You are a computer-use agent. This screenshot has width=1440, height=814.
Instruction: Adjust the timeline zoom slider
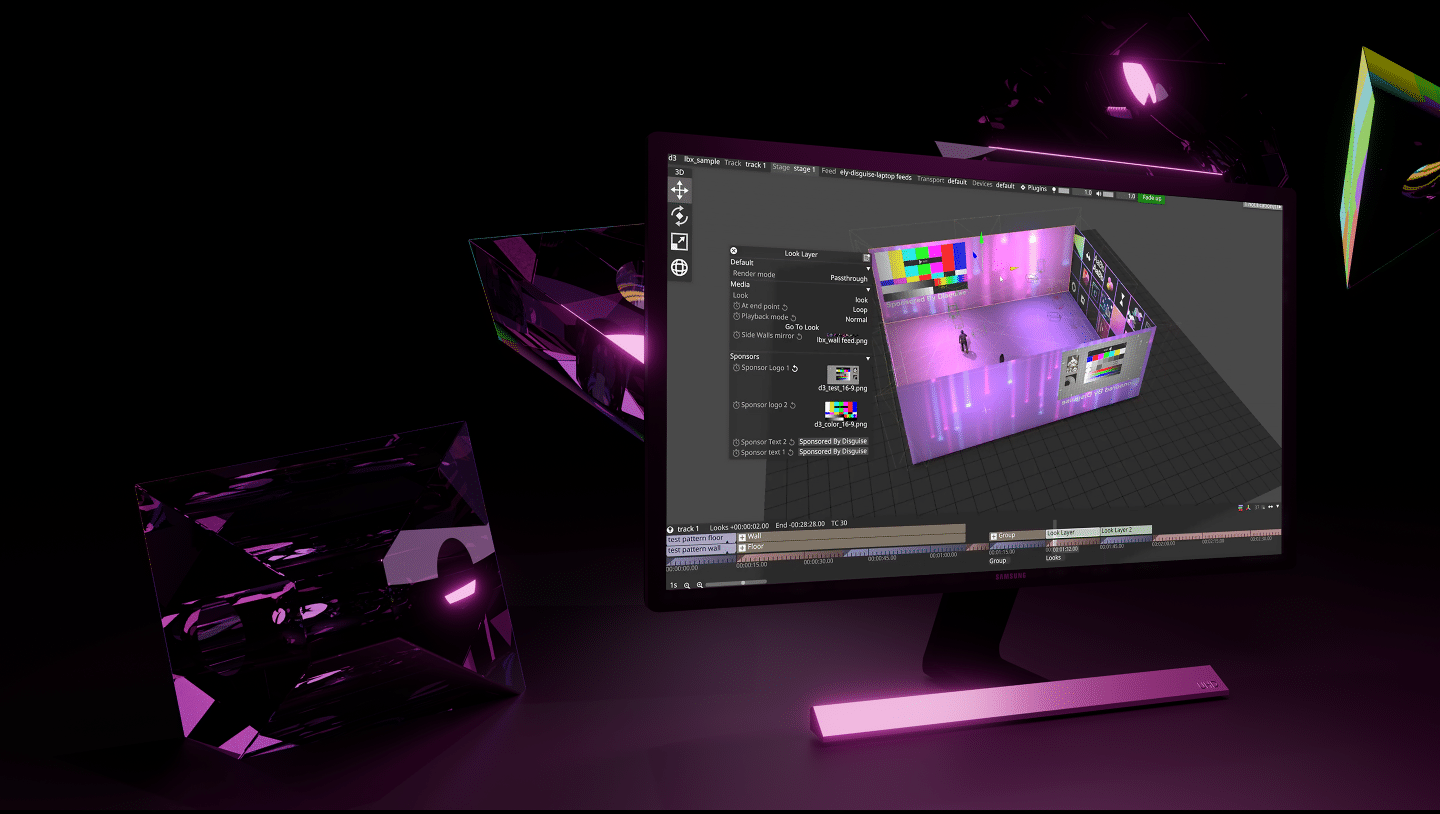point(737,583)
